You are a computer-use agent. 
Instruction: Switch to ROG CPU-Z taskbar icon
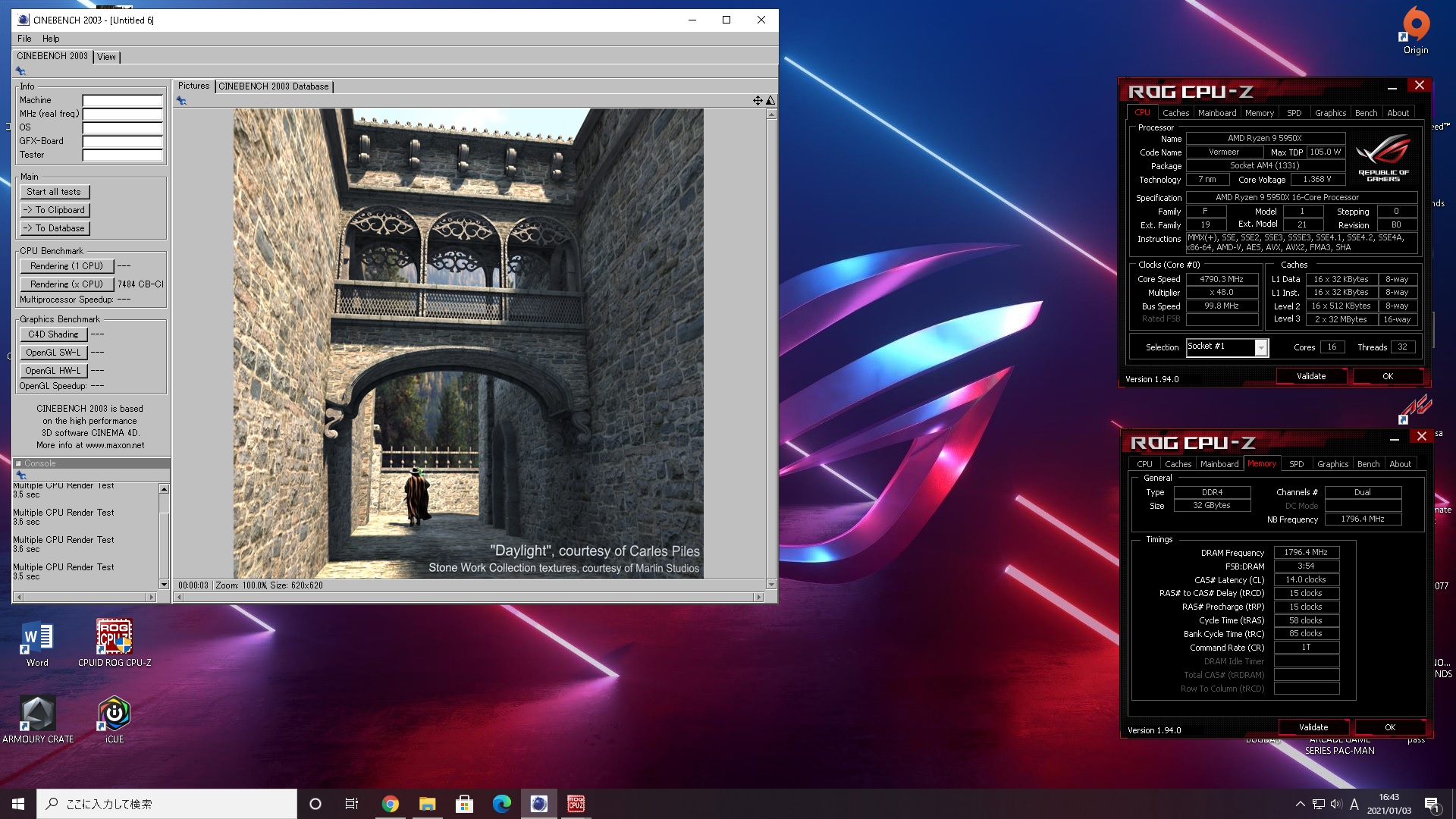click(x=576, y=804)
